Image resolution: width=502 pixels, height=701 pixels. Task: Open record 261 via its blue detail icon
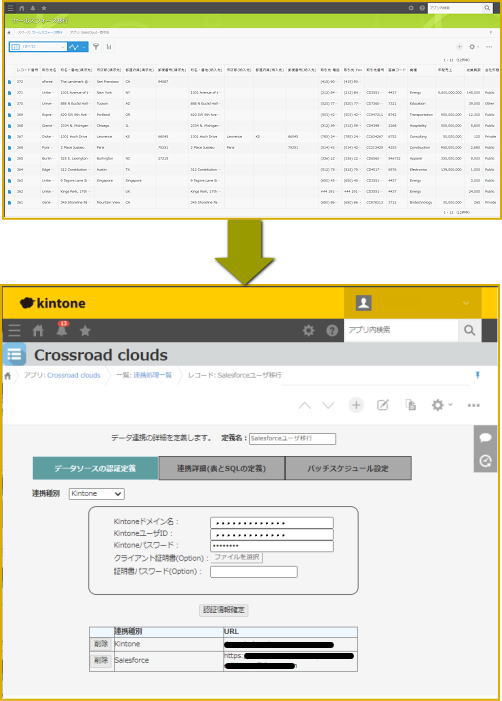9,203
